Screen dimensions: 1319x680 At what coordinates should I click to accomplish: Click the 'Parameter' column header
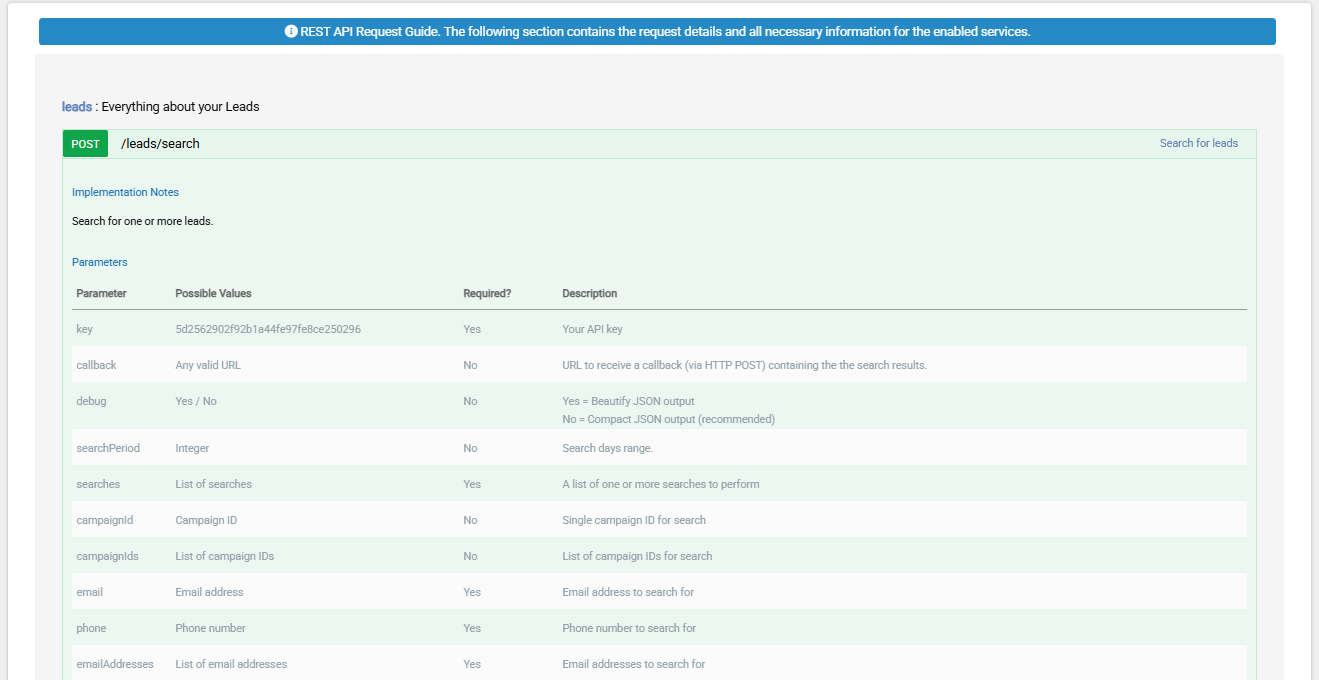101,293
